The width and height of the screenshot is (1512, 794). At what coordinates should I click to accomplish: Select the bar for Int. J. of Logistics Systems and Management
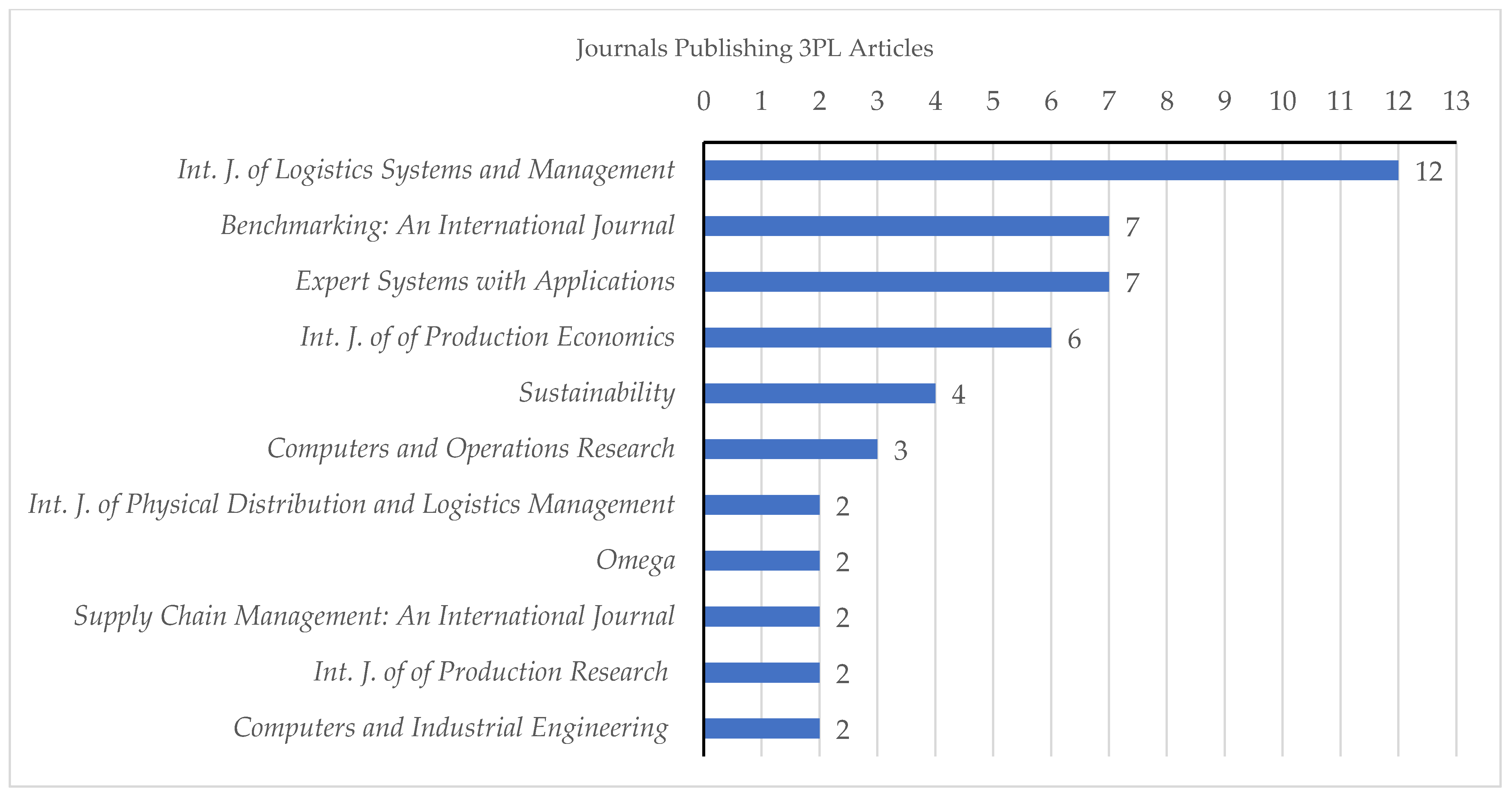(1051, 170)
